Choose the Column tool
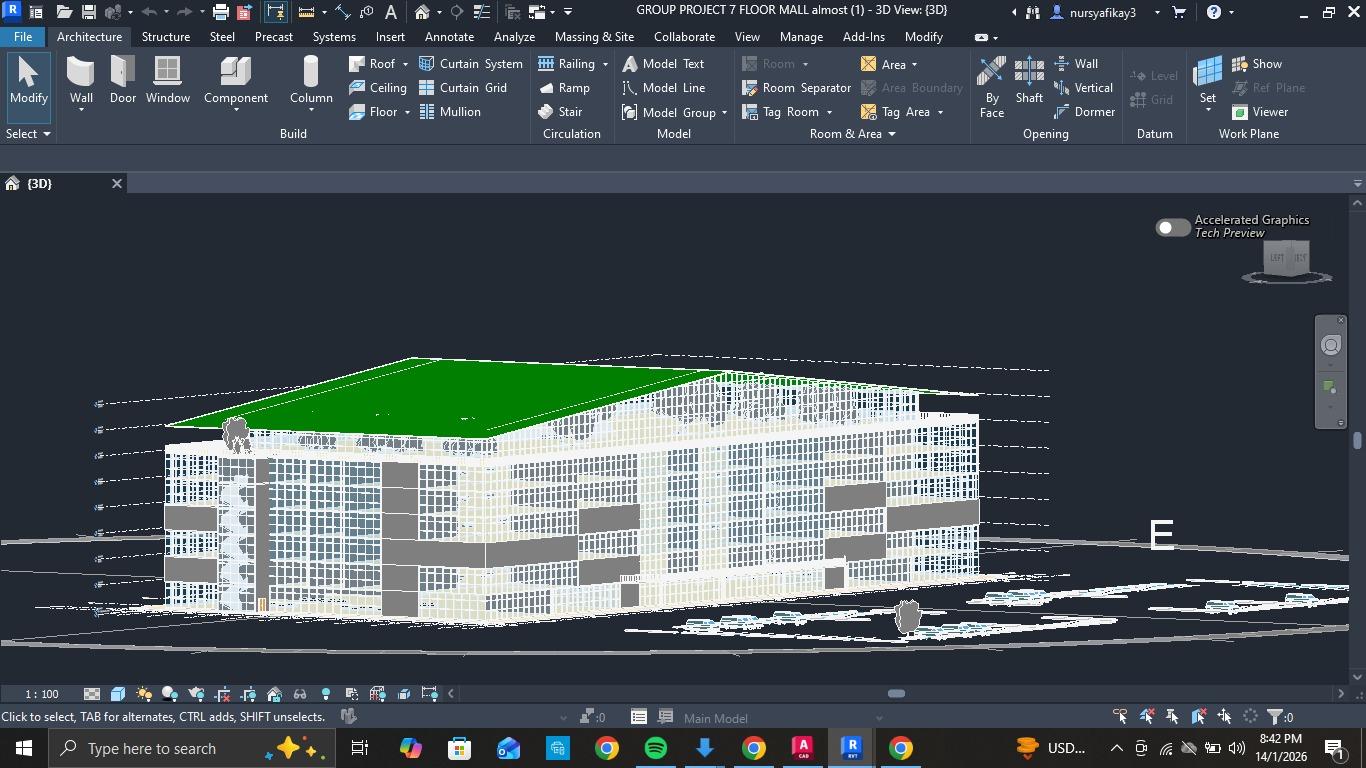This screenshot has height=768, width=1366. pyautogui.click(x=311, y=80)
